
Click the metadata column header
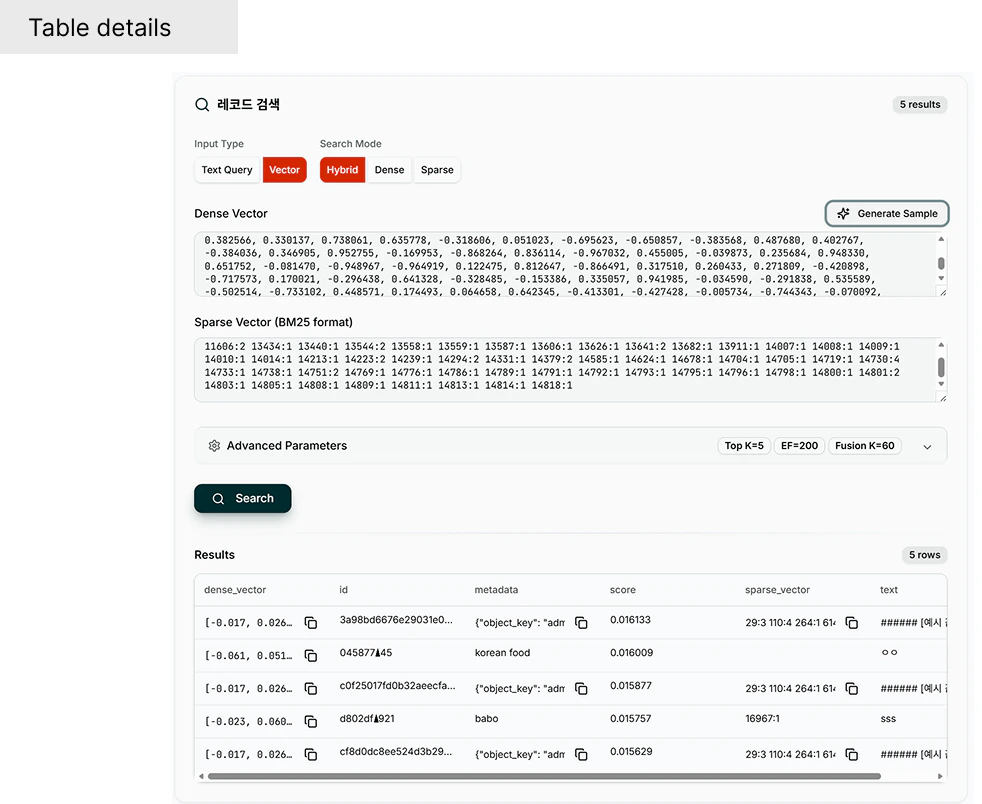pos(496,590)
